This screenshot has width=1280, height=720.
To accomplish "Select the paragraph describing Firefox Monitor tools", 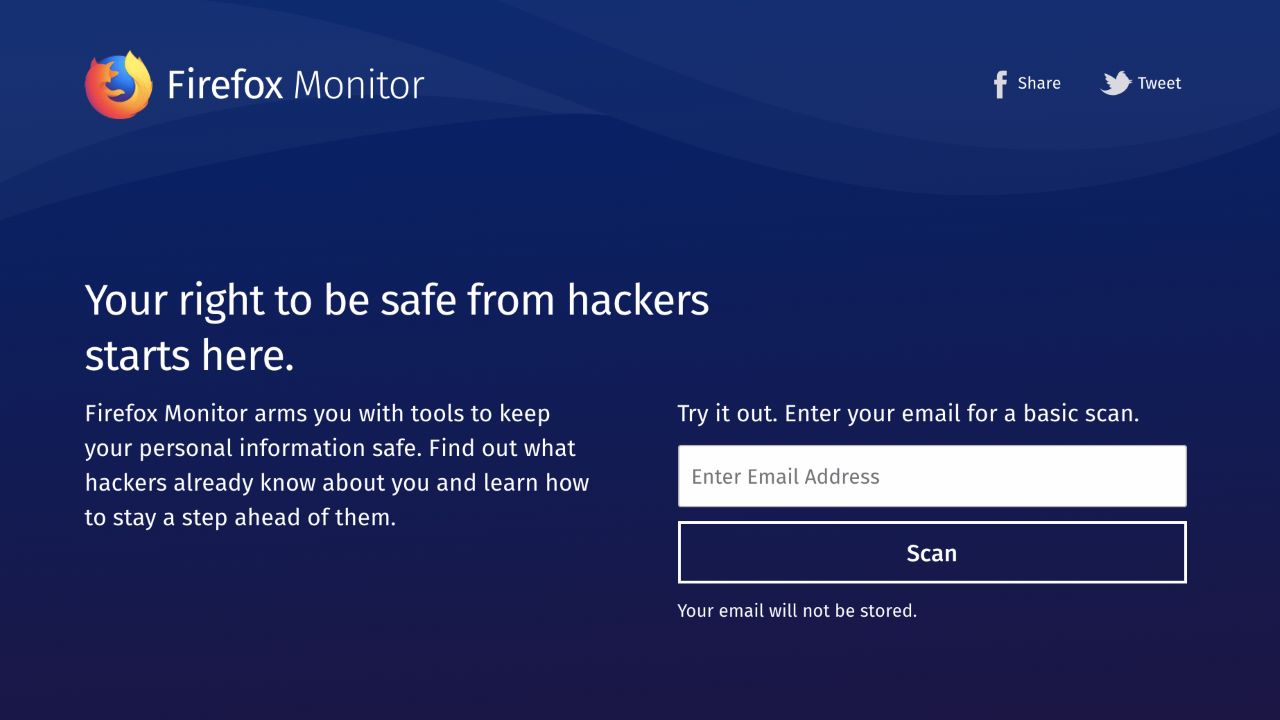I will (338, 465).
